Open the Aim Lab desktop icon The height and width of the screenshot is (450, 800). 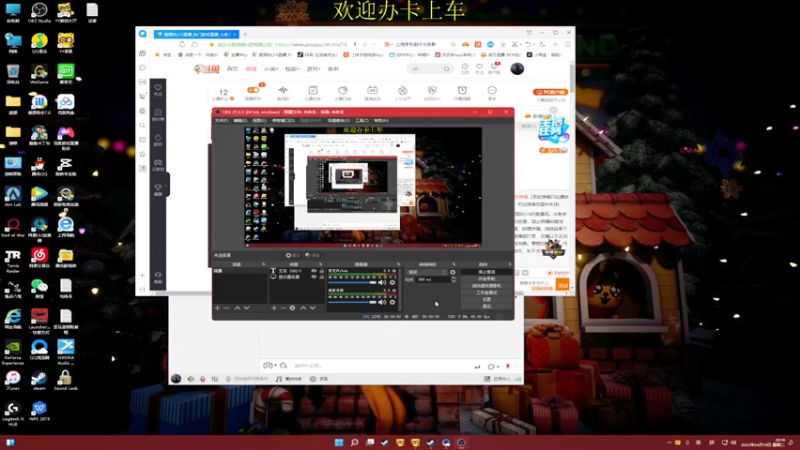(13, 196)
